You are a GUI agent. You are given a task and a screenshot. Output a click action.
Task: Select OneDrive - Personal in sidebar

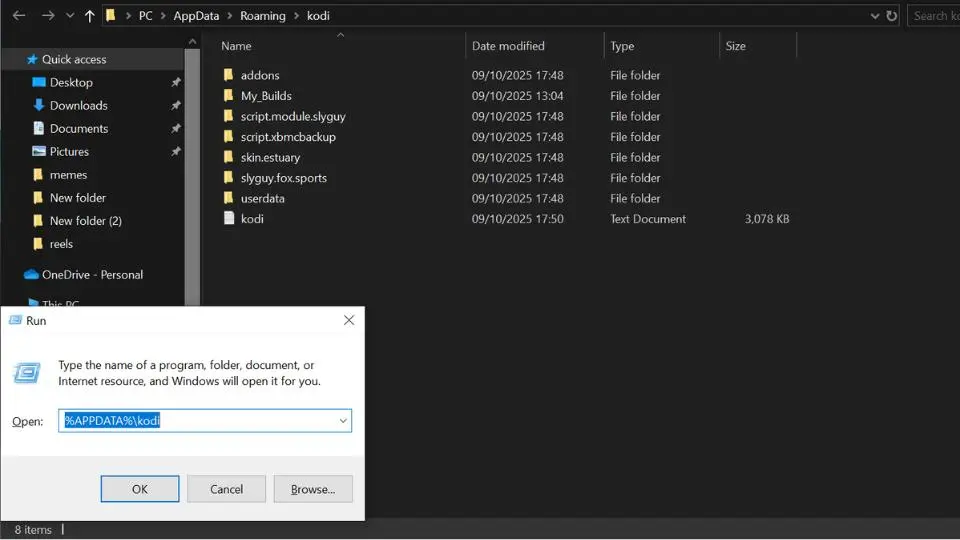pos(92,275)
